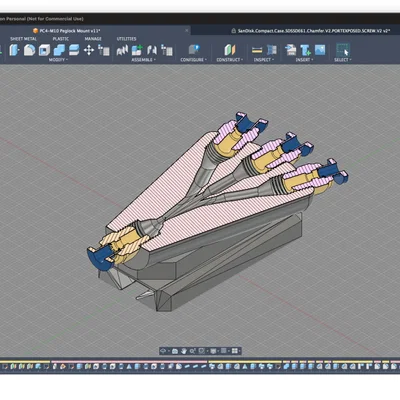This screenshot has width=400, height=400.
Task: Expand the ASSEMBLE dropdown menu
Action: point(143,60)
